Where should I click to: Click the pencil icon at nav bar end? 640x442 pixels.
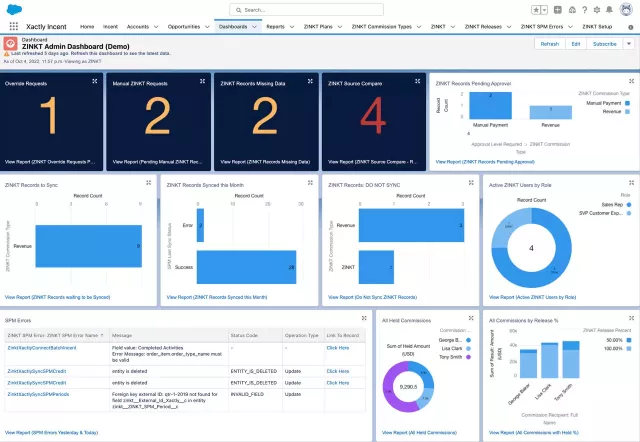(x=631, y=27)
